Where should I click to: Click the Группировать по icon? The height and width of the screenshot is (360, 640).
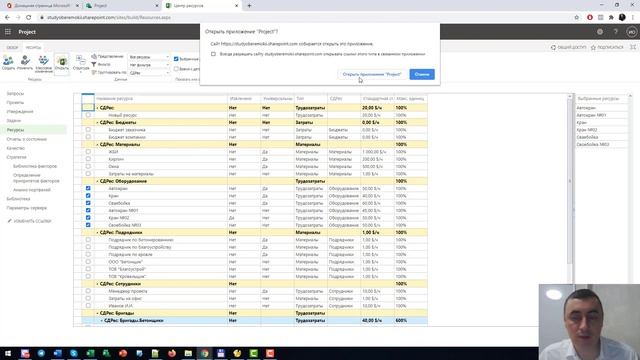[x=94, y=72]
